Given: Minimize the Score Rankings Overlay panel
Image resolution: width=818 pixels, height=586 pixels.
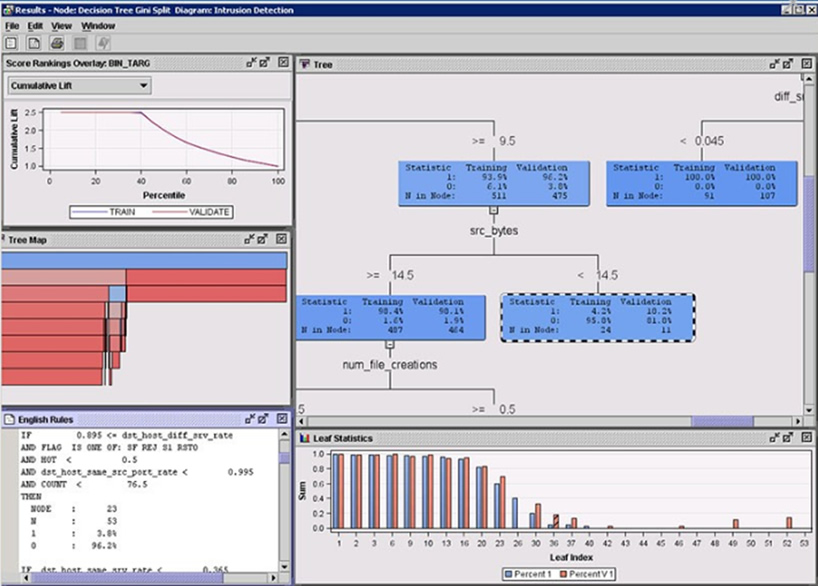Looking at the screenshot, I should (x=251, y=63).
